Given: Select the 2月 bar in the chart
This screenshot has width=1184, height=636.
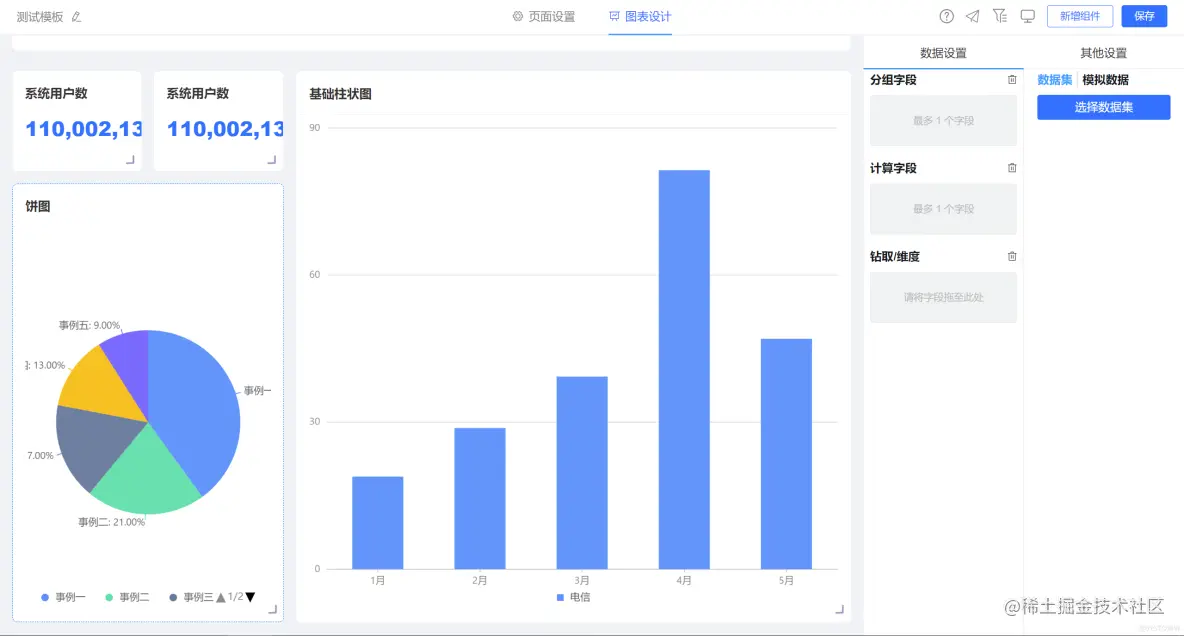Looking at the screenshot, I should (479, 499).
